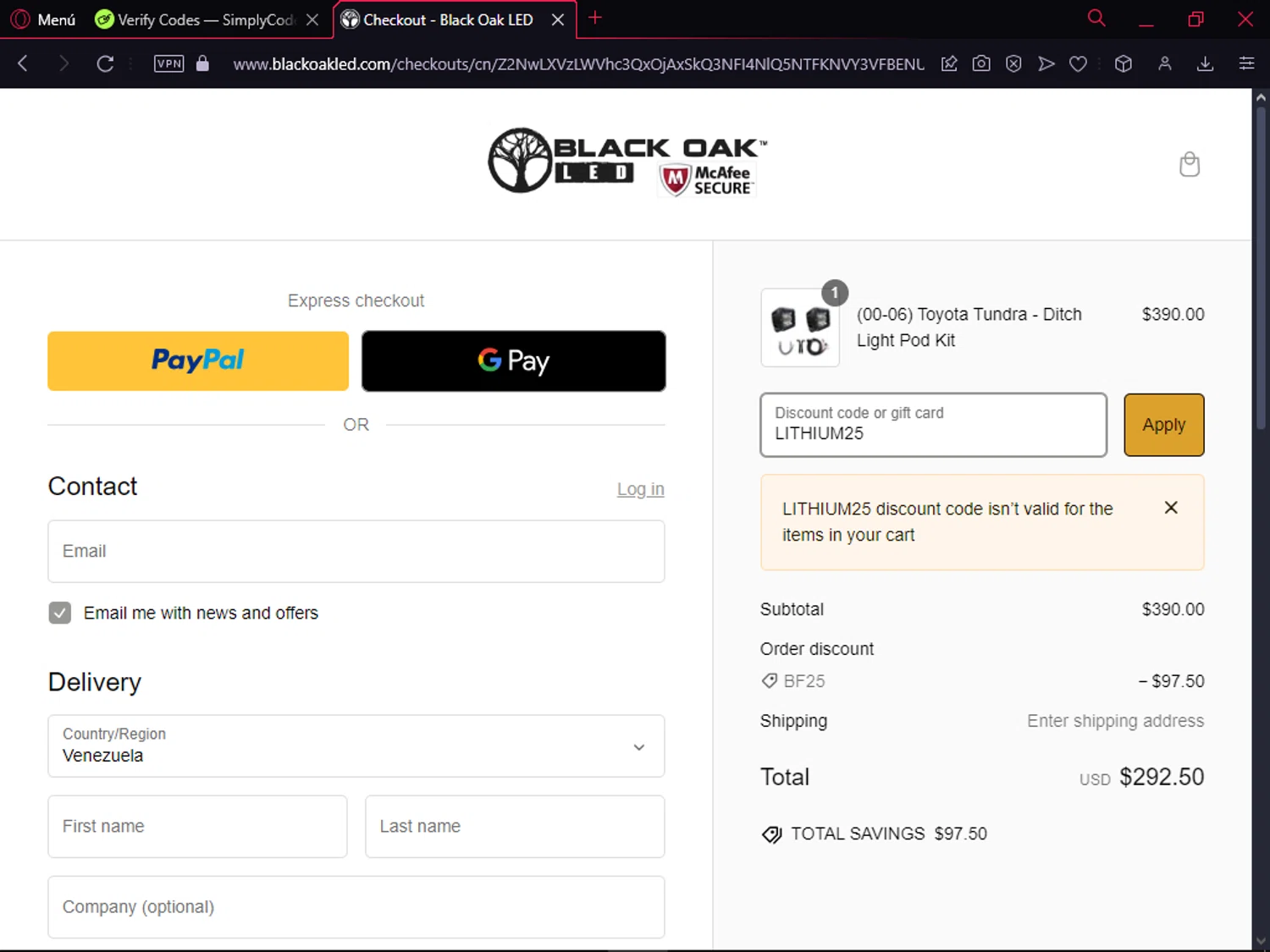Viewport: 1270px width, 952px height.
Task: Take a snapshot with camera icon
Action: point(981,63)
